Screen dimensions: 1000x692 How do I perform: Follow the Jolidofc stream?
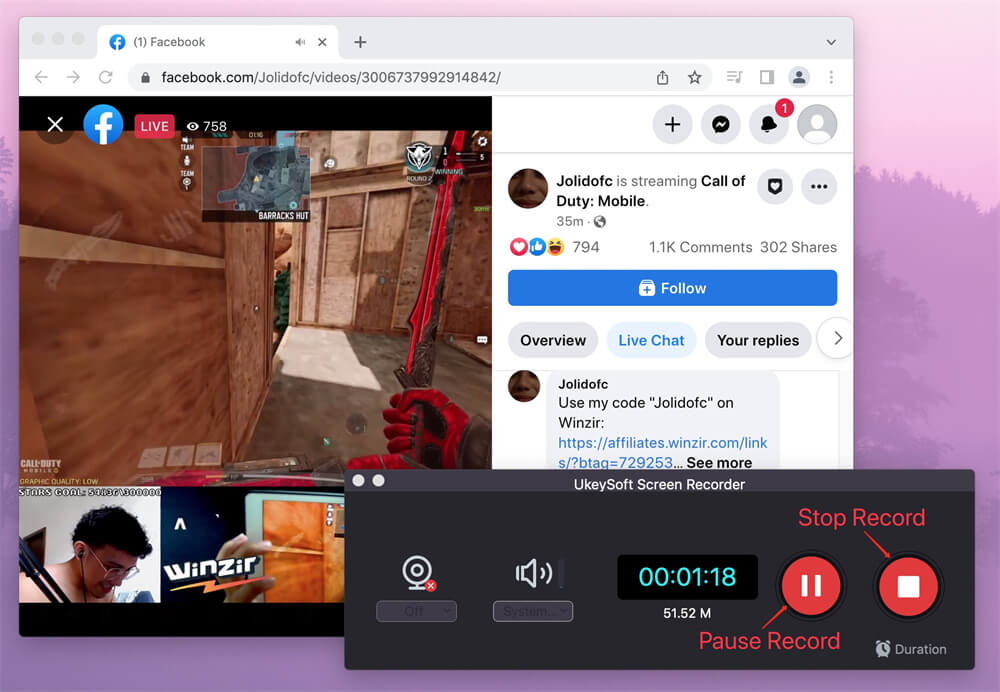(672, 287)
